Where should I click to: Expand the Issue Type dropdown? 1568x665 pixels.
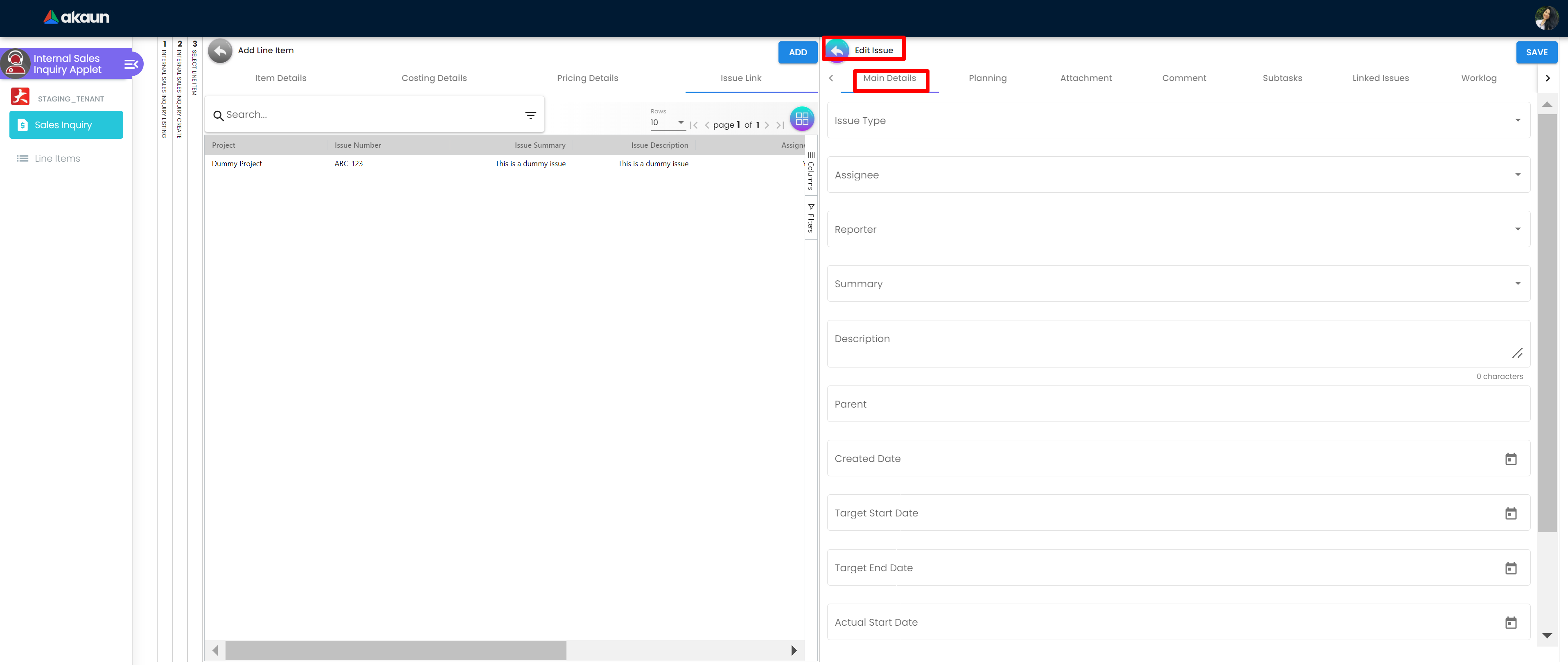point(1517,120)
